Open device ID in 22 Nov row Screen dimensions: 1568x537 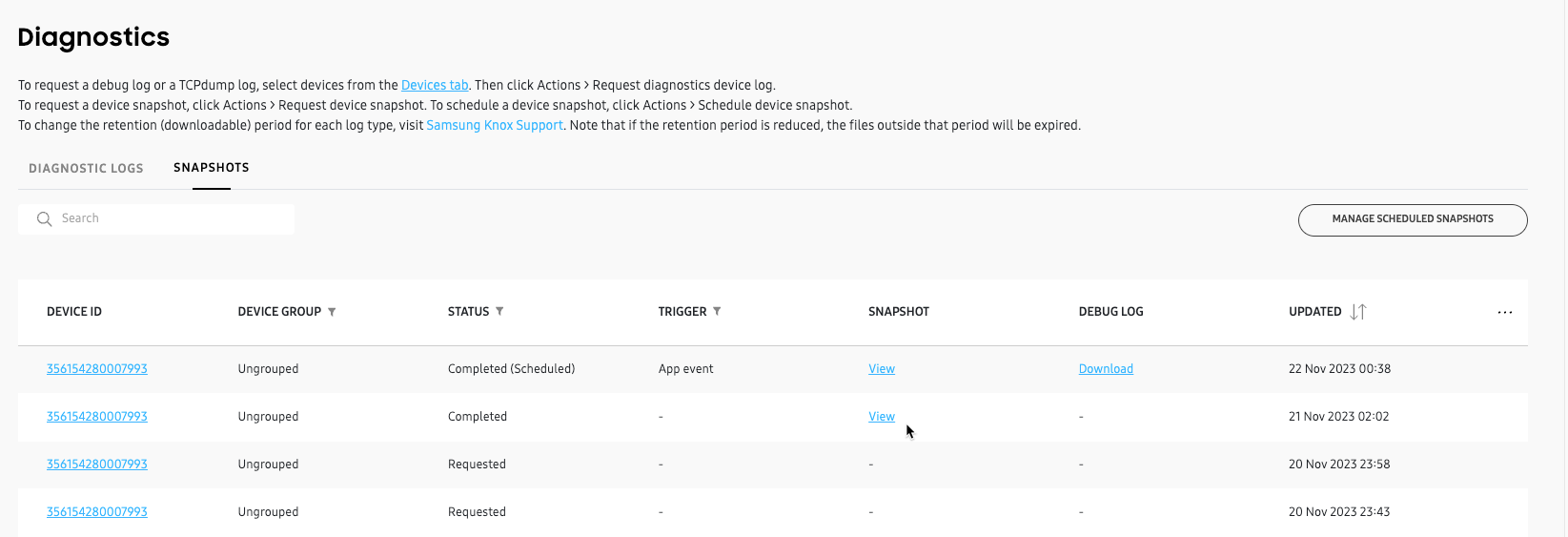click(x=97, y=369)
